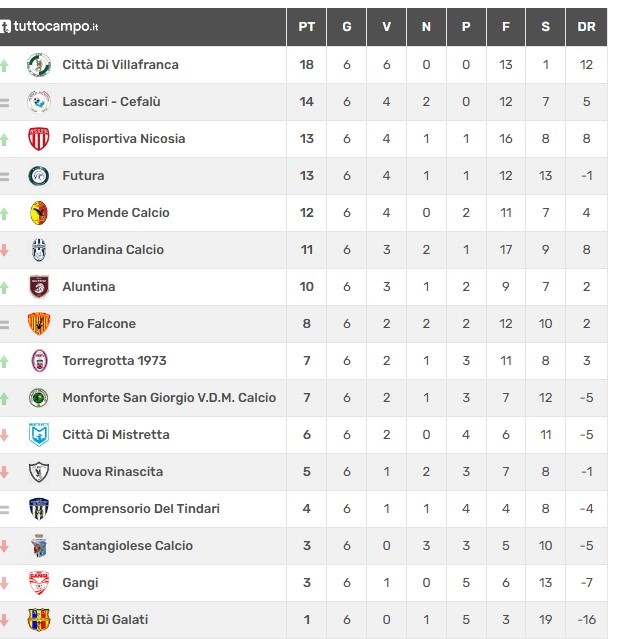Open the tuttocampo.it logo in header
The width and height of the screenshot is (619, 639).
[50, 27]
